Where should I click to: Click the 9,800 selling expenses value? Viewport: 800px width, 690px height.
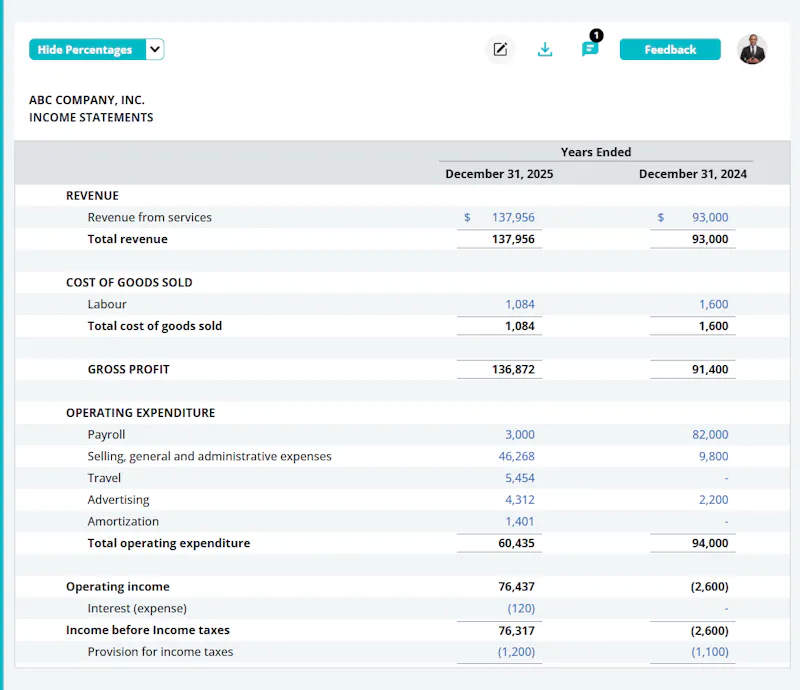click(713, 456)
